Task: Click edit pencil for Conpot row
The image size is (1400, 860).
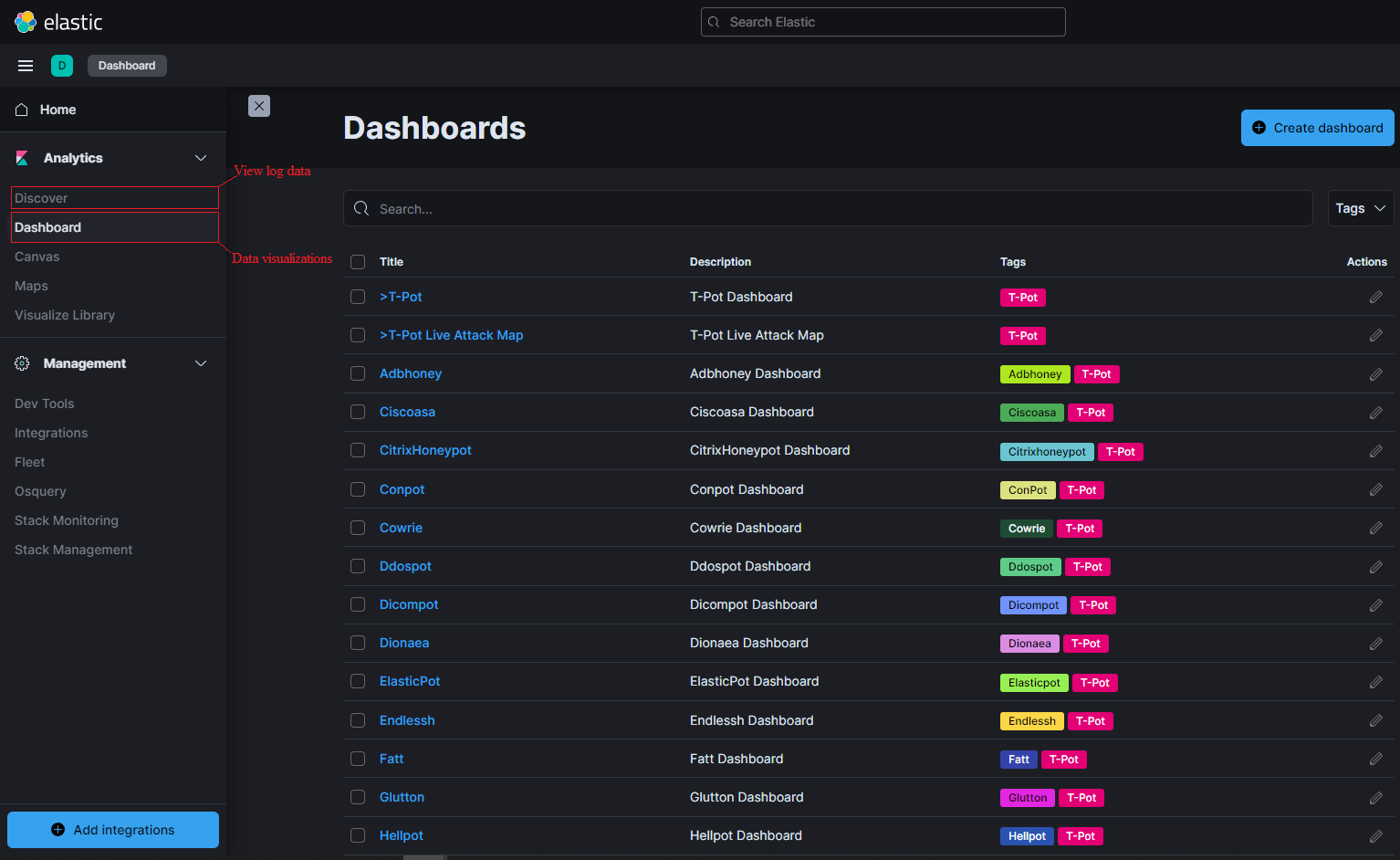Action: [1376, 489]
